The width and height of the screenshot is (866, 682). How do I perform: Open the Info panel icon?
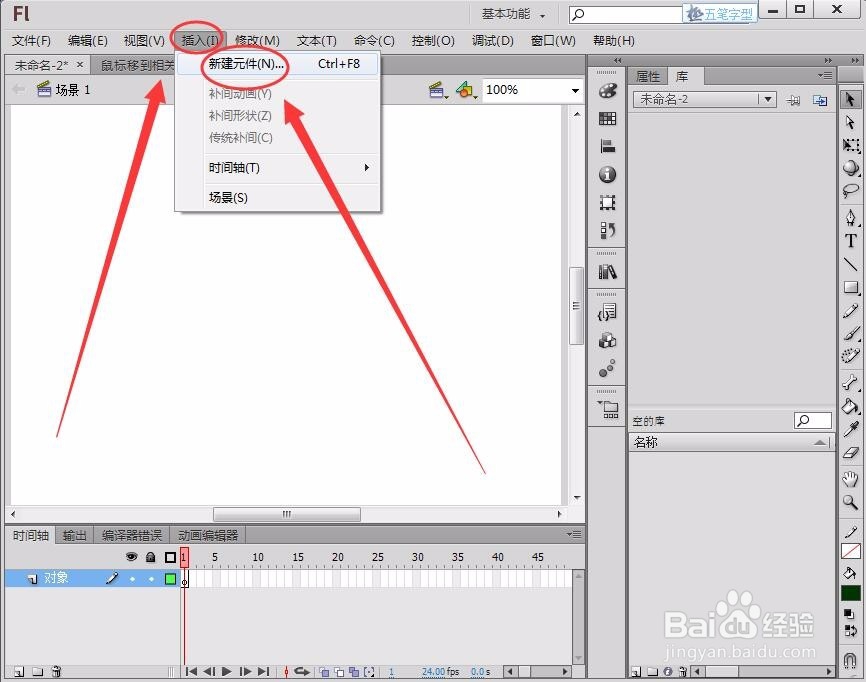(x=608, y=175)
